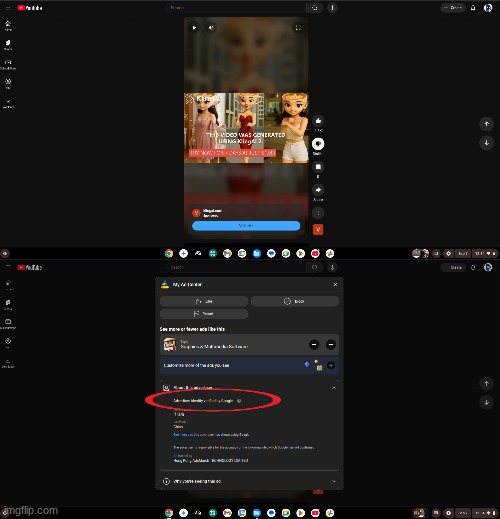
Task: Open the status tray clock in the top screenshot
Action: pyautogui.click(x=485, y=254)
